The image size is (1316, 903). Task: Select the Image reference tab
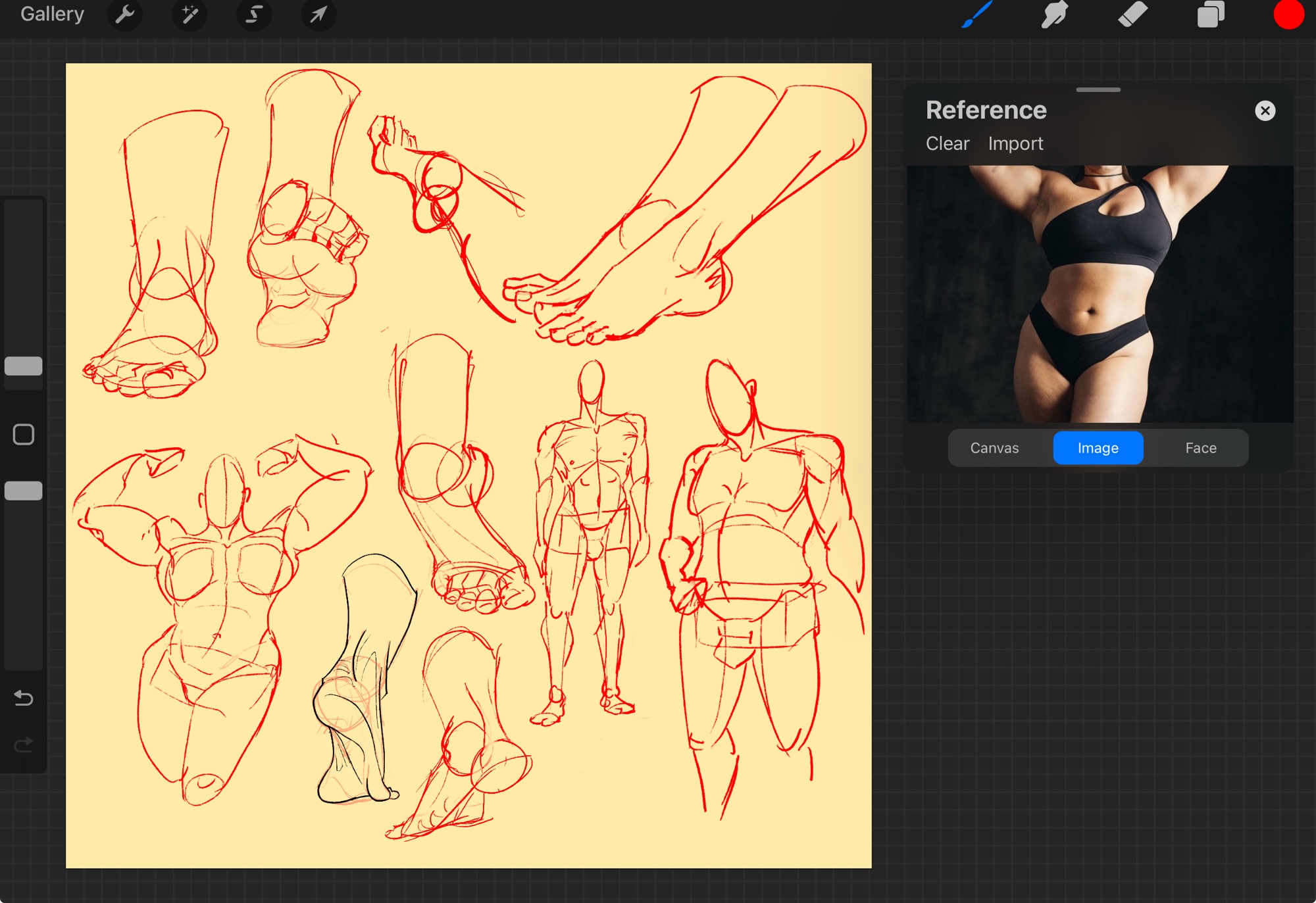1098,448
